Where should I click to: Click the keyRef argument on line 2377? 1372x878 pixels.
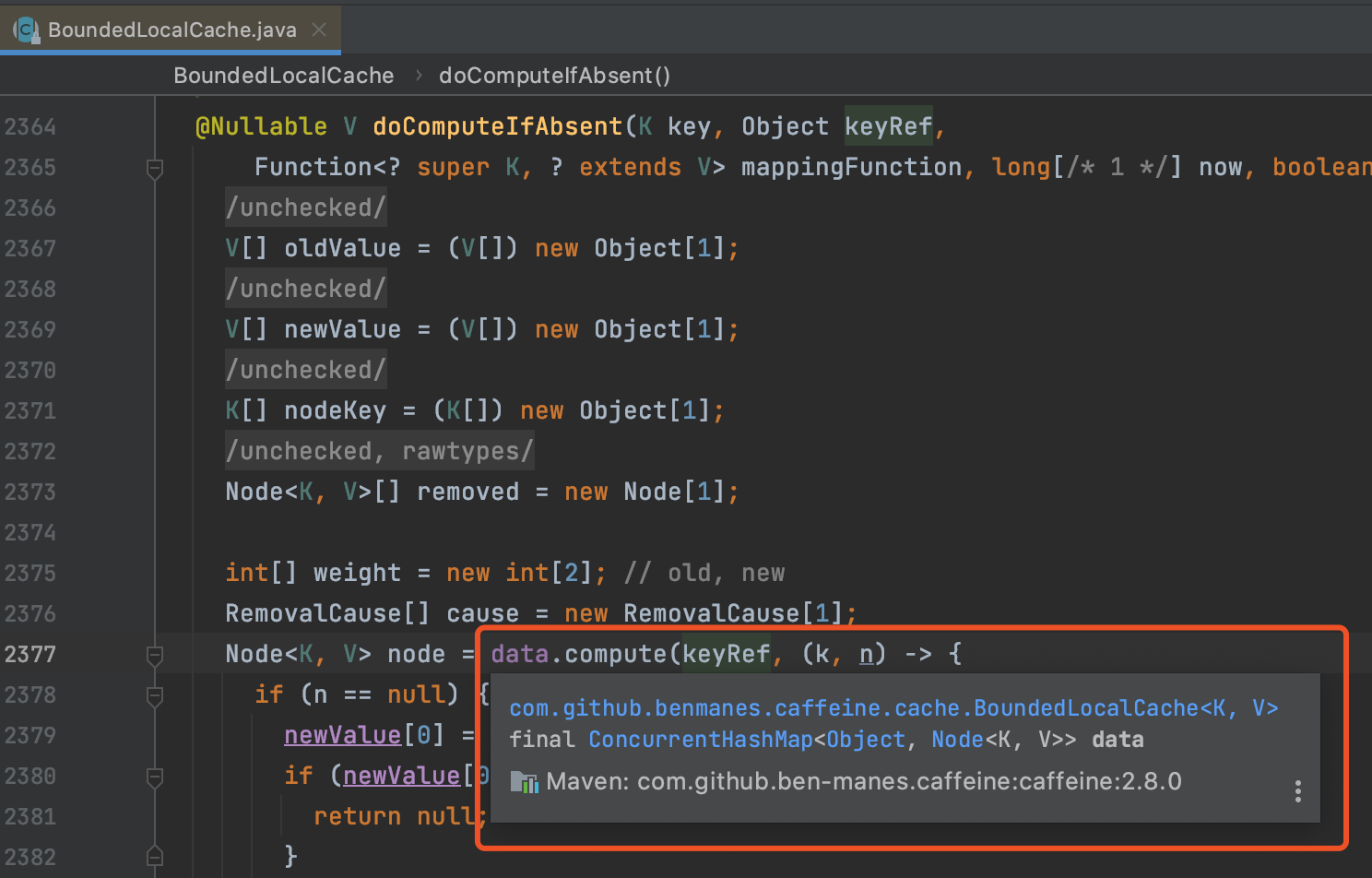(x=727, y=654)
